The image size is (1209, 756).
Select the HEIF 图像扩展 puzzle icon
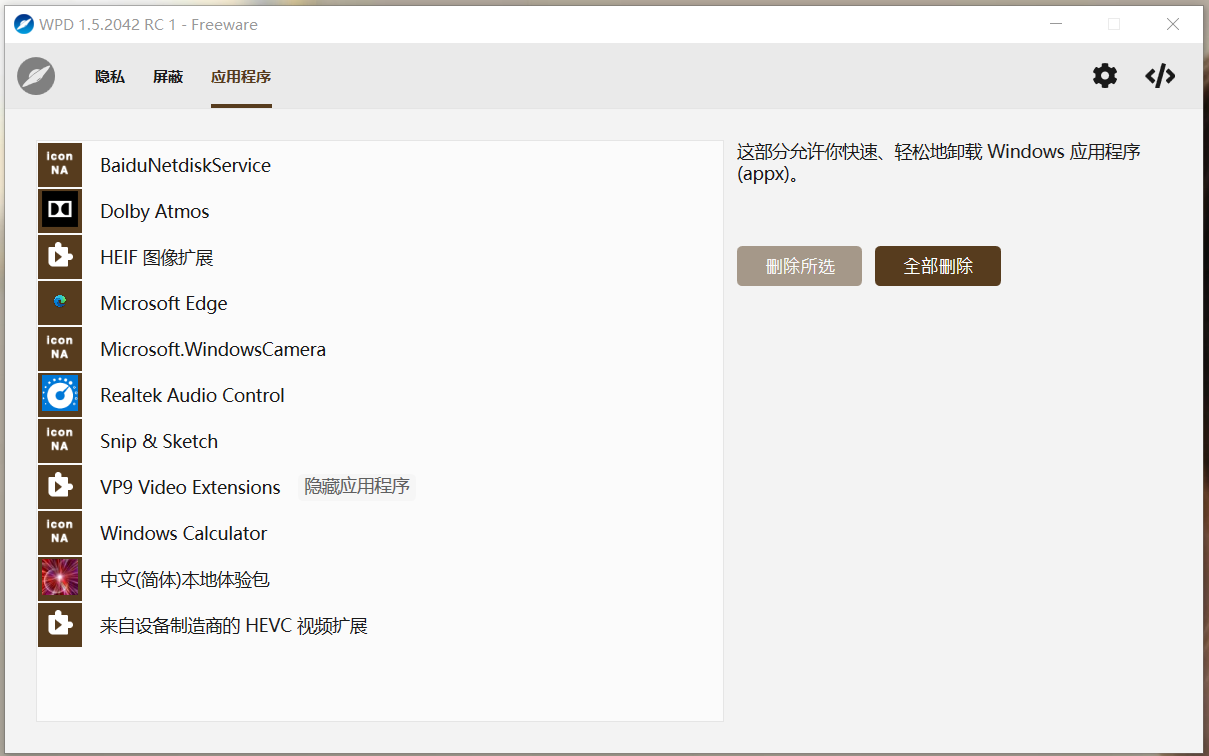tap(60, 257)
